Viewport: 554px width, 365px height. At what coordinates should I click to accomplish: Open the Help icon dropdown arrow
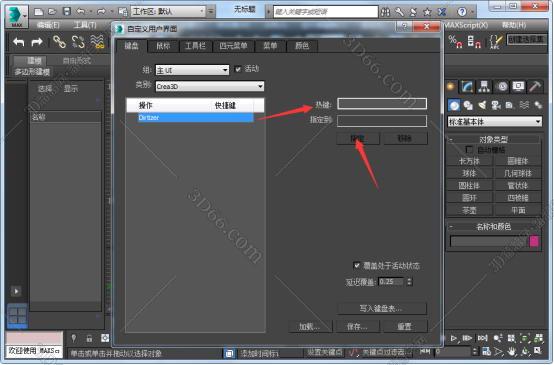pyautogui.click(x=472, y=12)
